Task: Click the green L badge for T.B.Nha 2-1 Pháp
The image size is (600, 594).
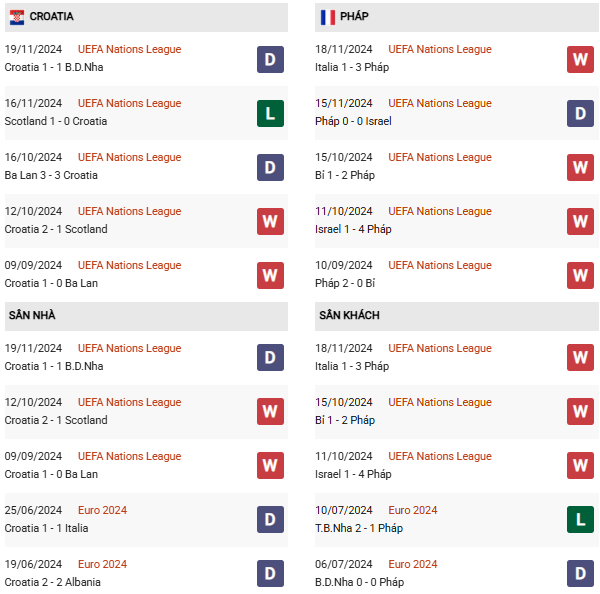Action: click(580, 519)
